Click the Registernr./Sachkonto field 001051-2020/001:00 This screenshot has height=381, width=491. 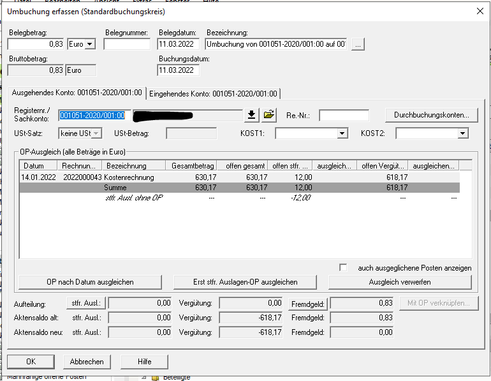coord(94,115)
